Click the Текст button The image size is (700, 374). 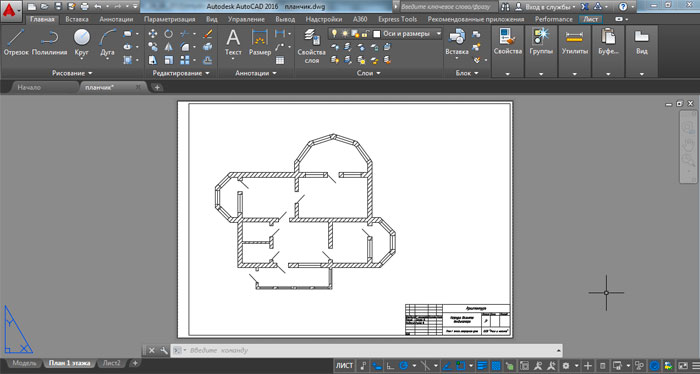click(233, 43)
